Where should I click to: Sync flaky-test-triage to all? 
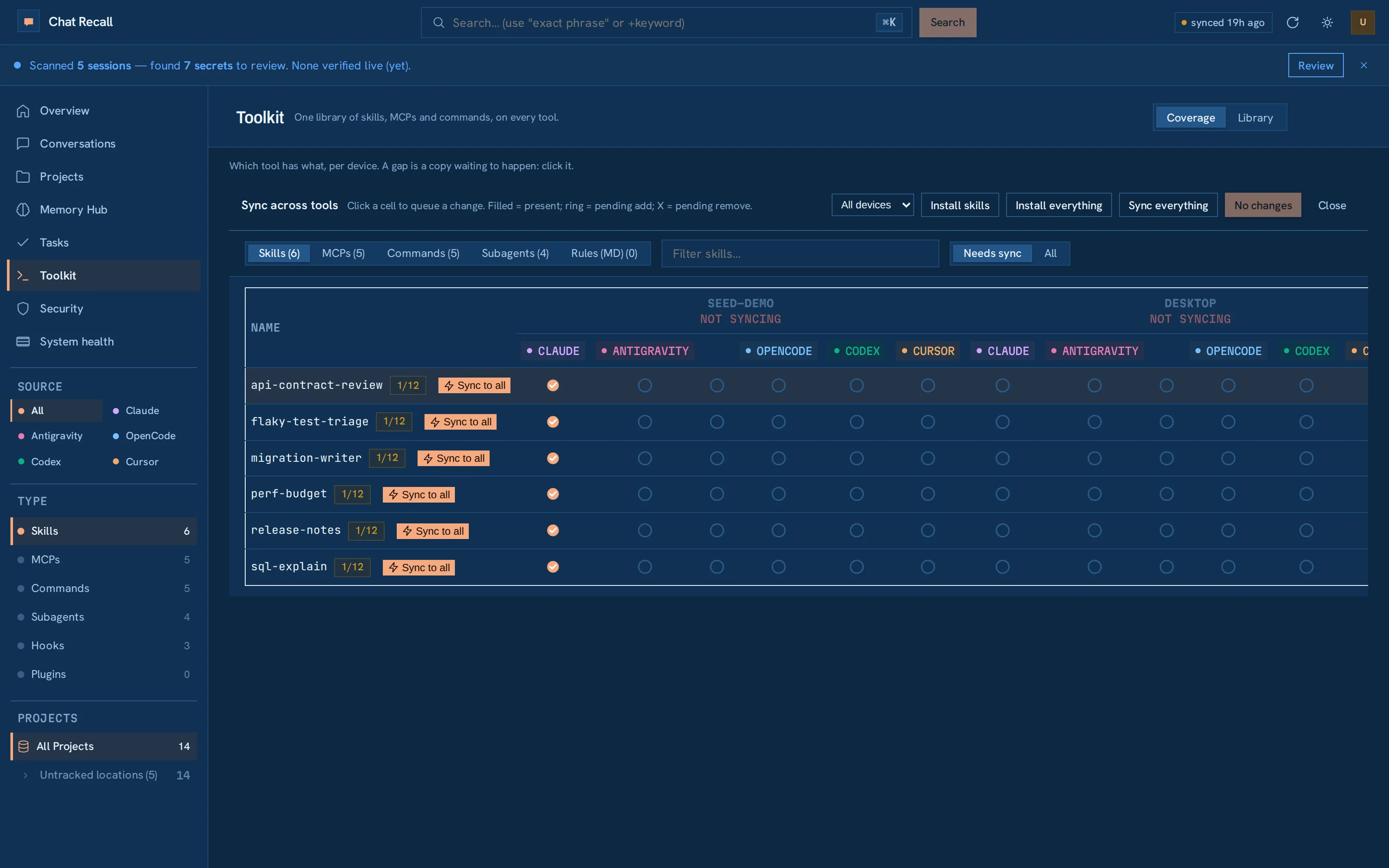click(460, 422)
